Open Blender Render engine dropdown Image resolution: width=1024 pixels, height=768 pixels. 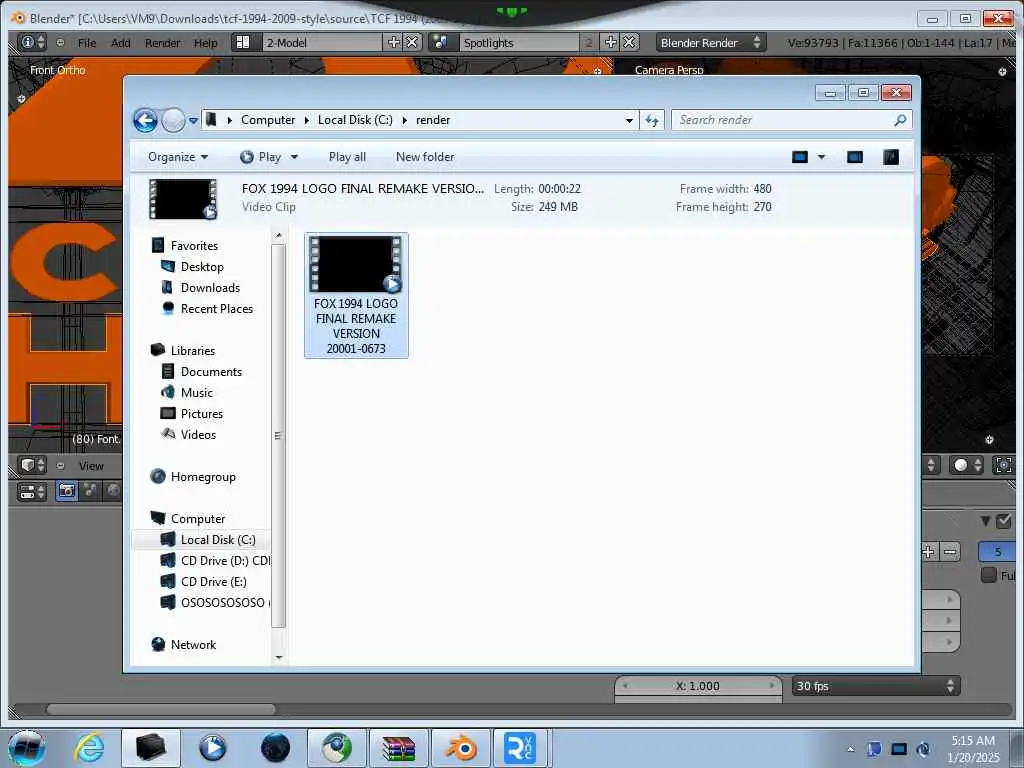tap(711, 42)
